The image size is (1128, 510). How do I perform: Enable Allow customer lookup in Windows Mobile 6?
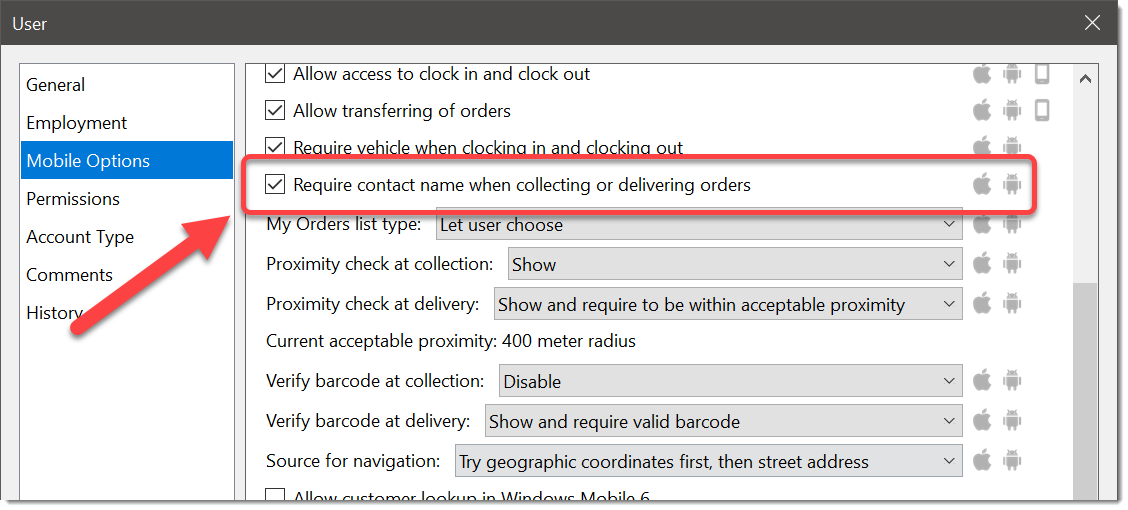275,496
